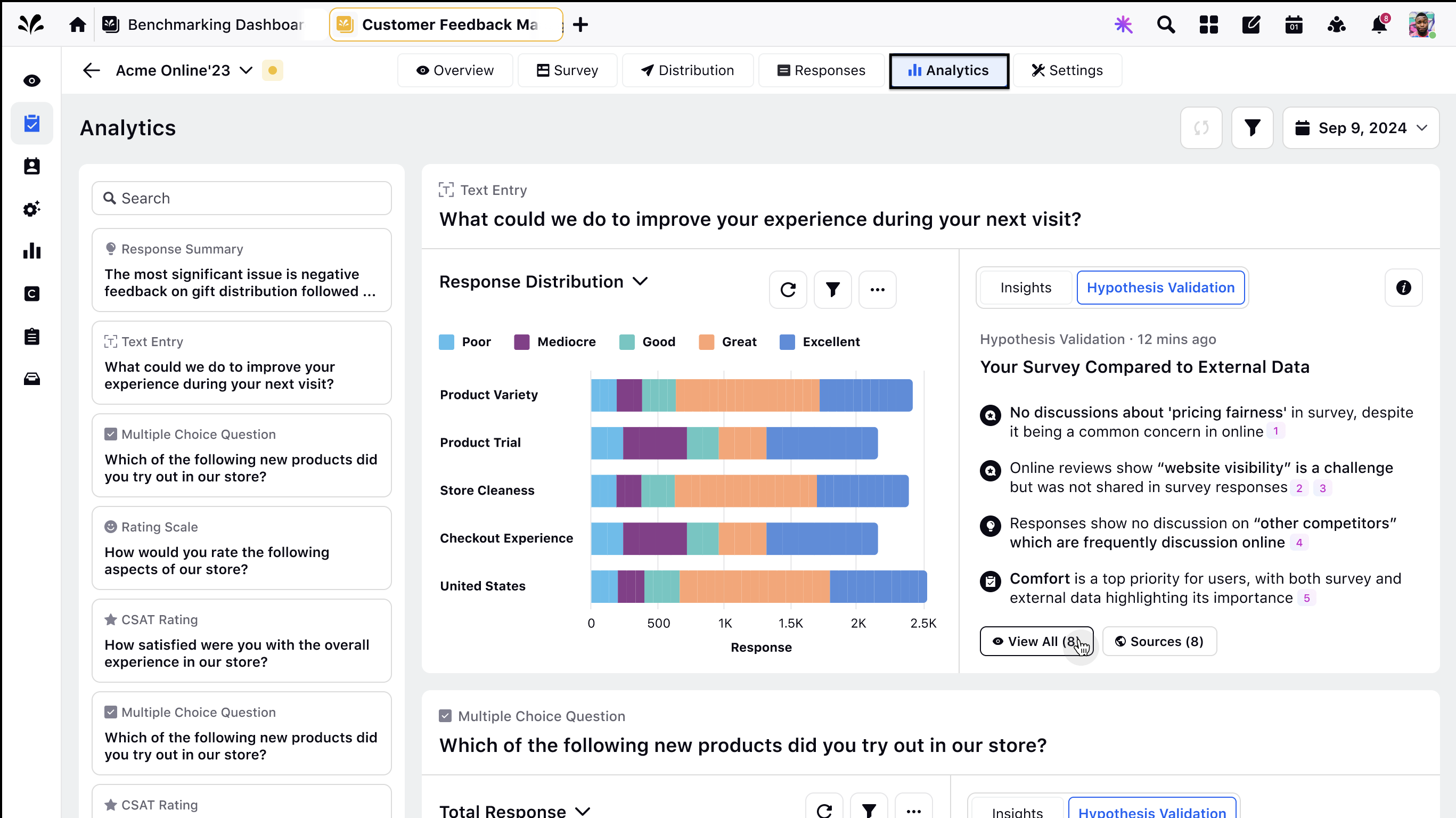Select 'How satisfied were you' CSAT card

click(241, 641)
